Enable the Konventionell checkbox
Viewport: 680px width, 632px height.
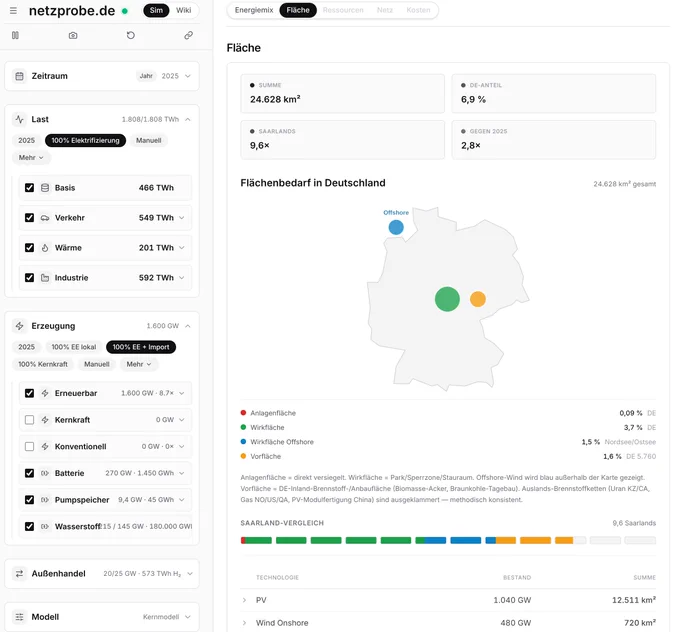[29, 446]
